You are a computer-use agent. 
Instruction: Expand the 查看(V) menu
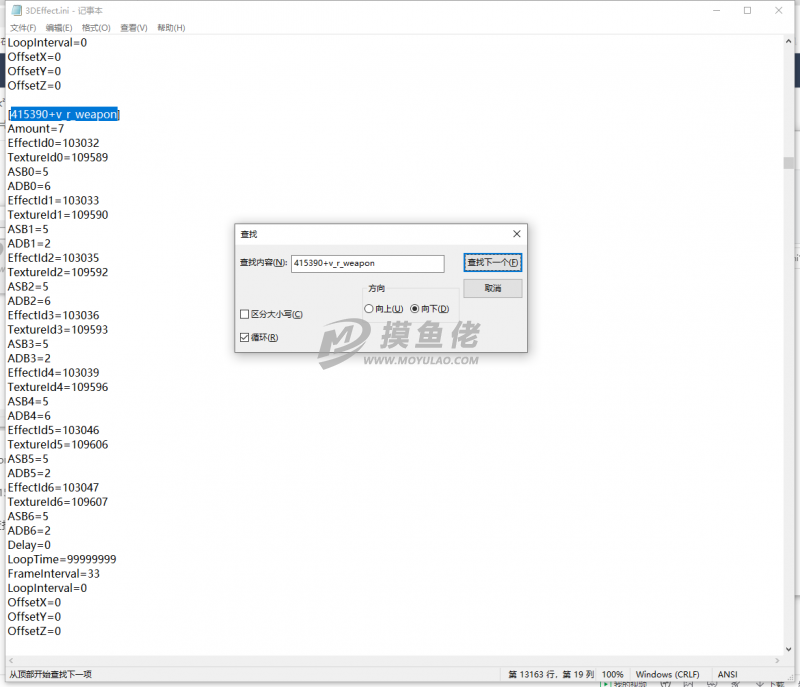pyautogui.click(x=133, y=28)
